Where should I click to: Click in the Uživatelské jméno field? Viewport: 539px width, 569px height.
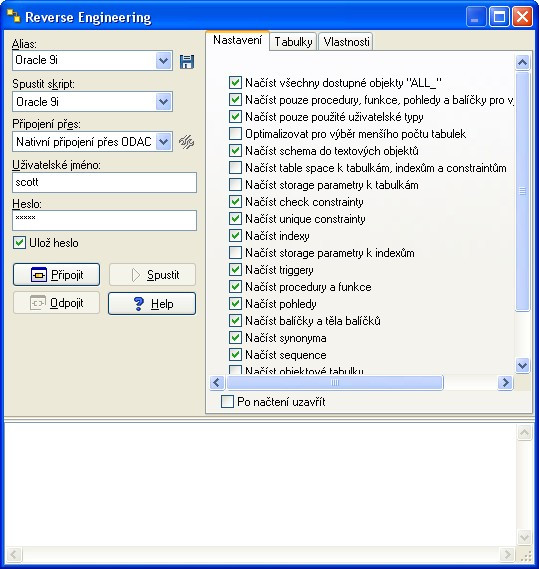(x=105, y=182)
